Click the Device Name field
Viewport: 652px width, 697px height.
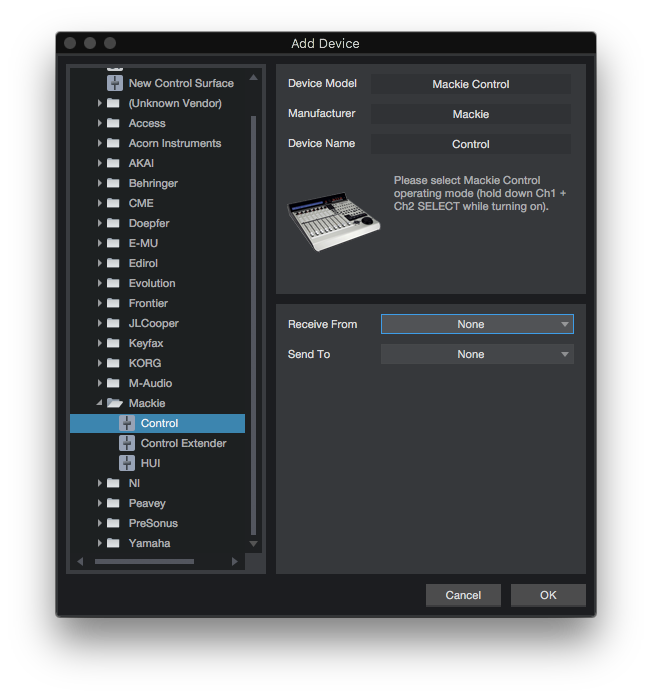[471, 144]
